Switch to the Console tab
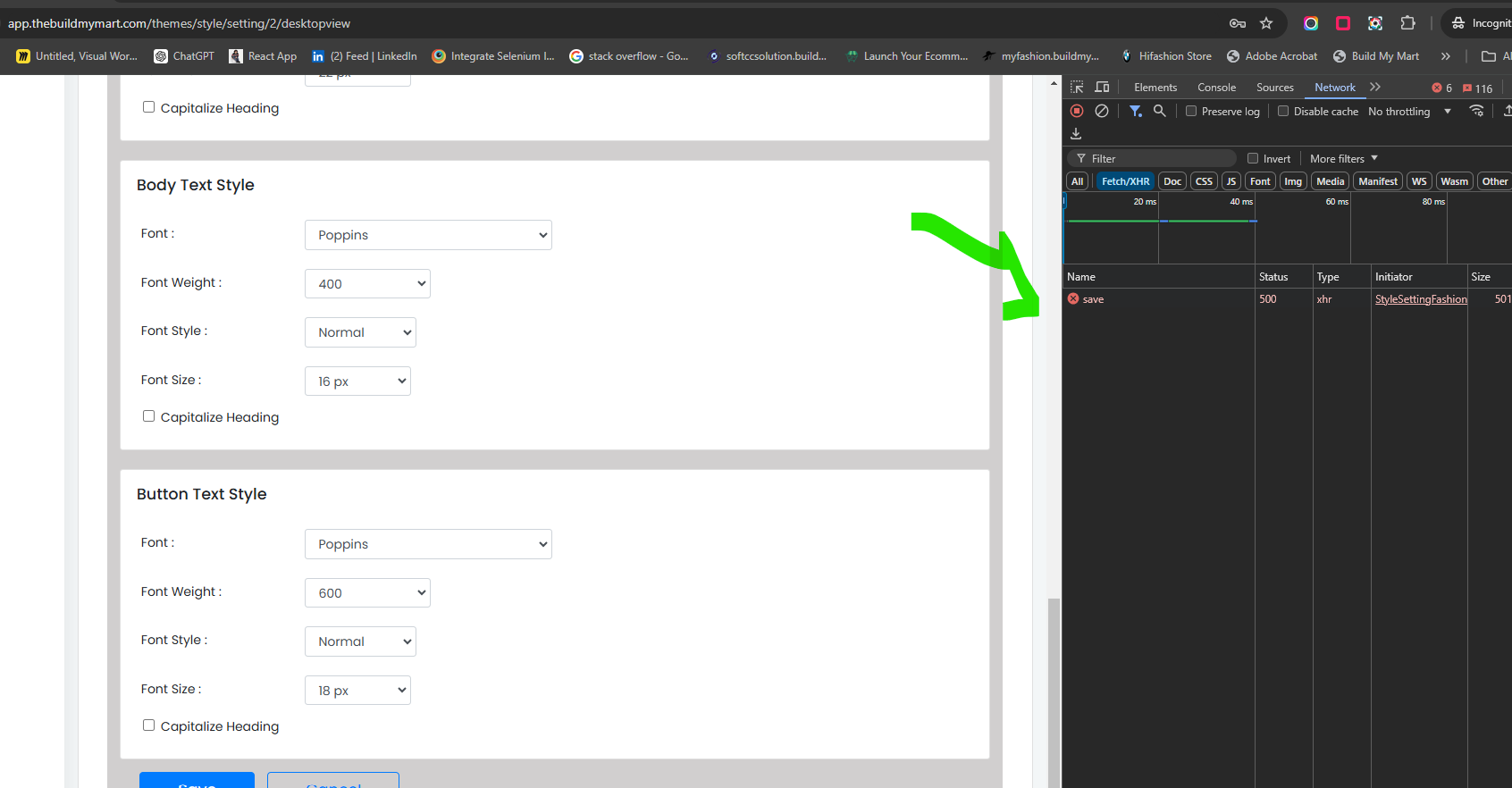The image size is (1512, 788). [x=1216, y=88]
